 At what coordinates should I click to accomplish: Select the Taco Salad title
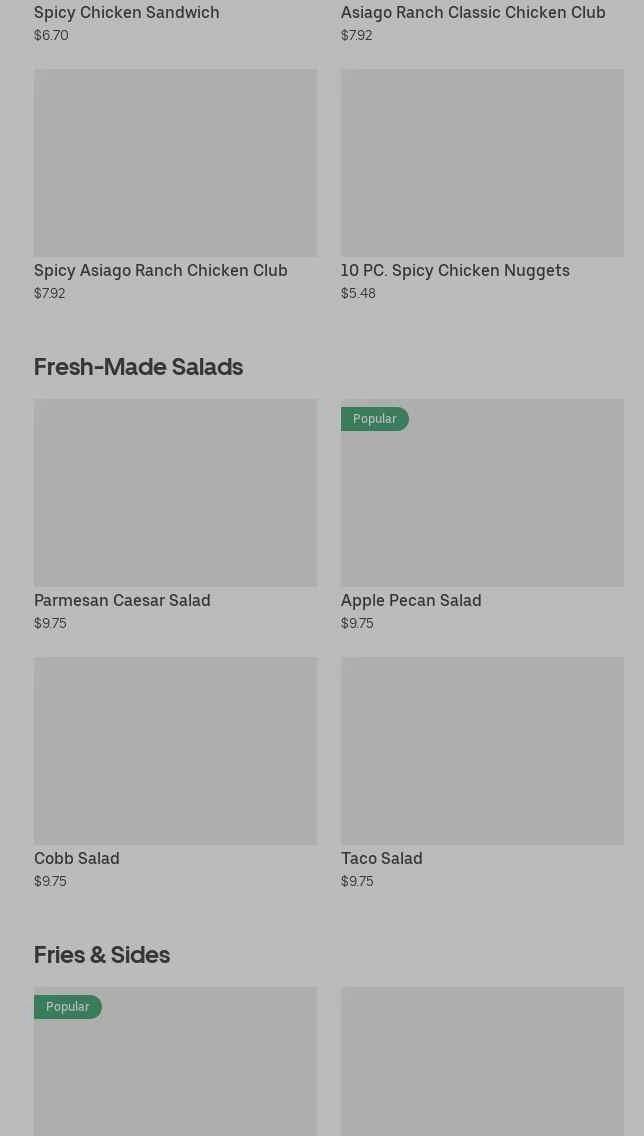(x=381, y=858)
